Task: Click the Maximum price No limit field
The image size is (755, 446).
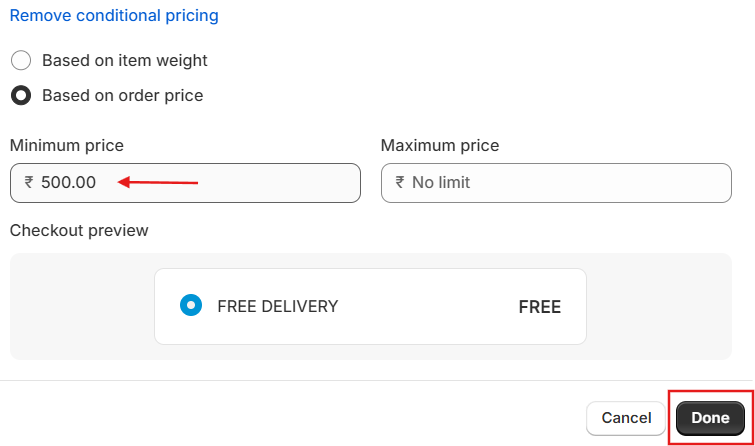Action: tap(556, 183)
